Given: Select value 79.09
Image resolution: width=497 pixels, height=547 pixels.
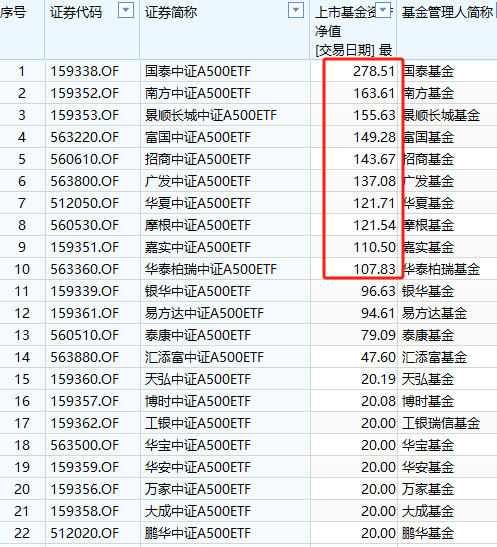Looking at the screenshot, I should click(x=378, y=335).
